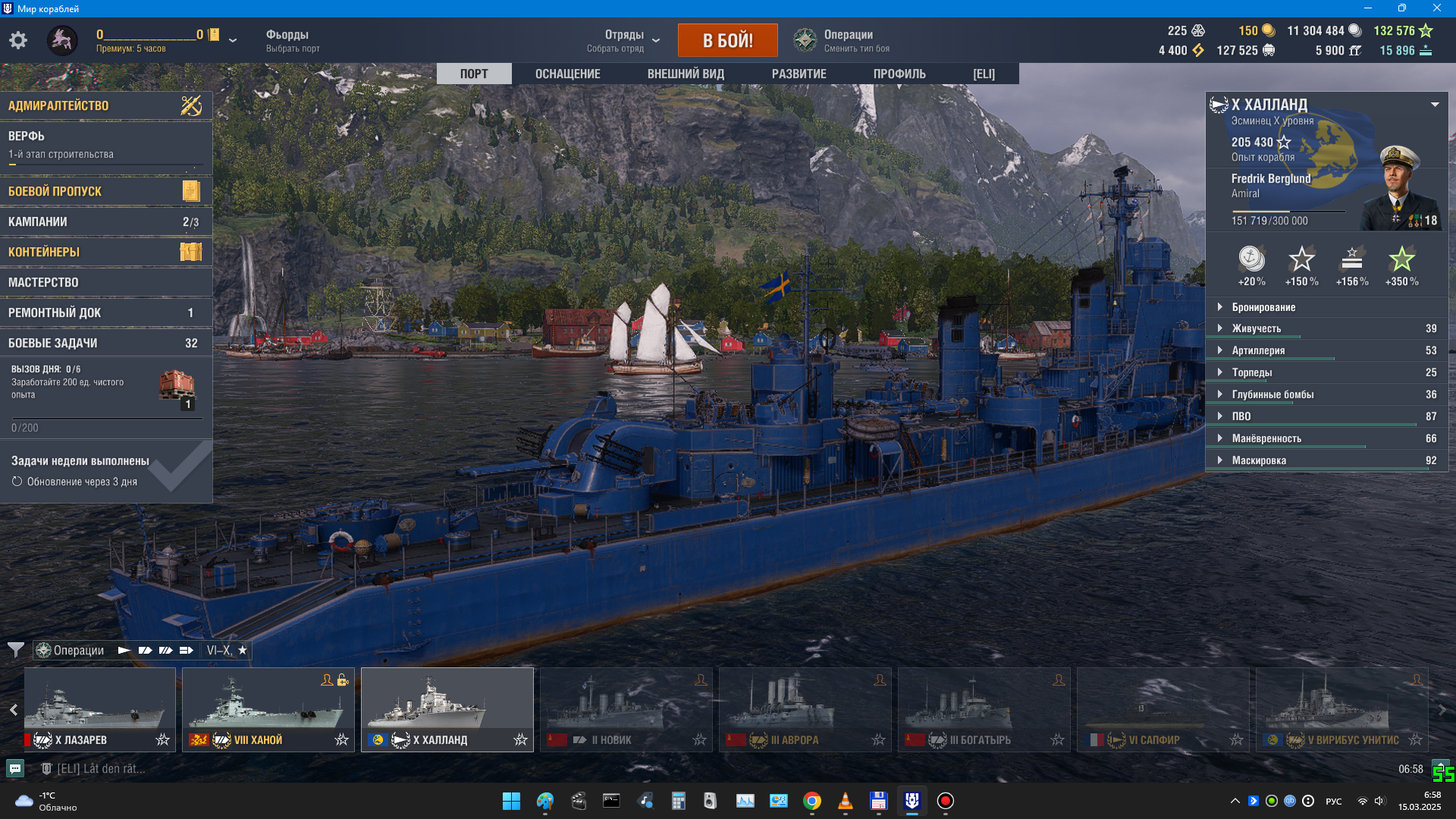The image size is (1456, 819).
Task: Expand ПВО stats section
Action: click(x=1327, y=416)
